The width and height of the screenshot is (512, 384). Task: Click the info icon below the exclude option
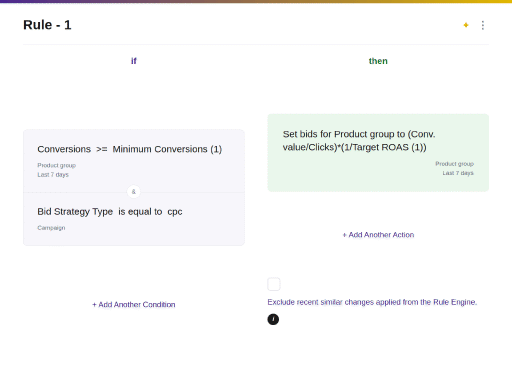[x=273, y=319]
